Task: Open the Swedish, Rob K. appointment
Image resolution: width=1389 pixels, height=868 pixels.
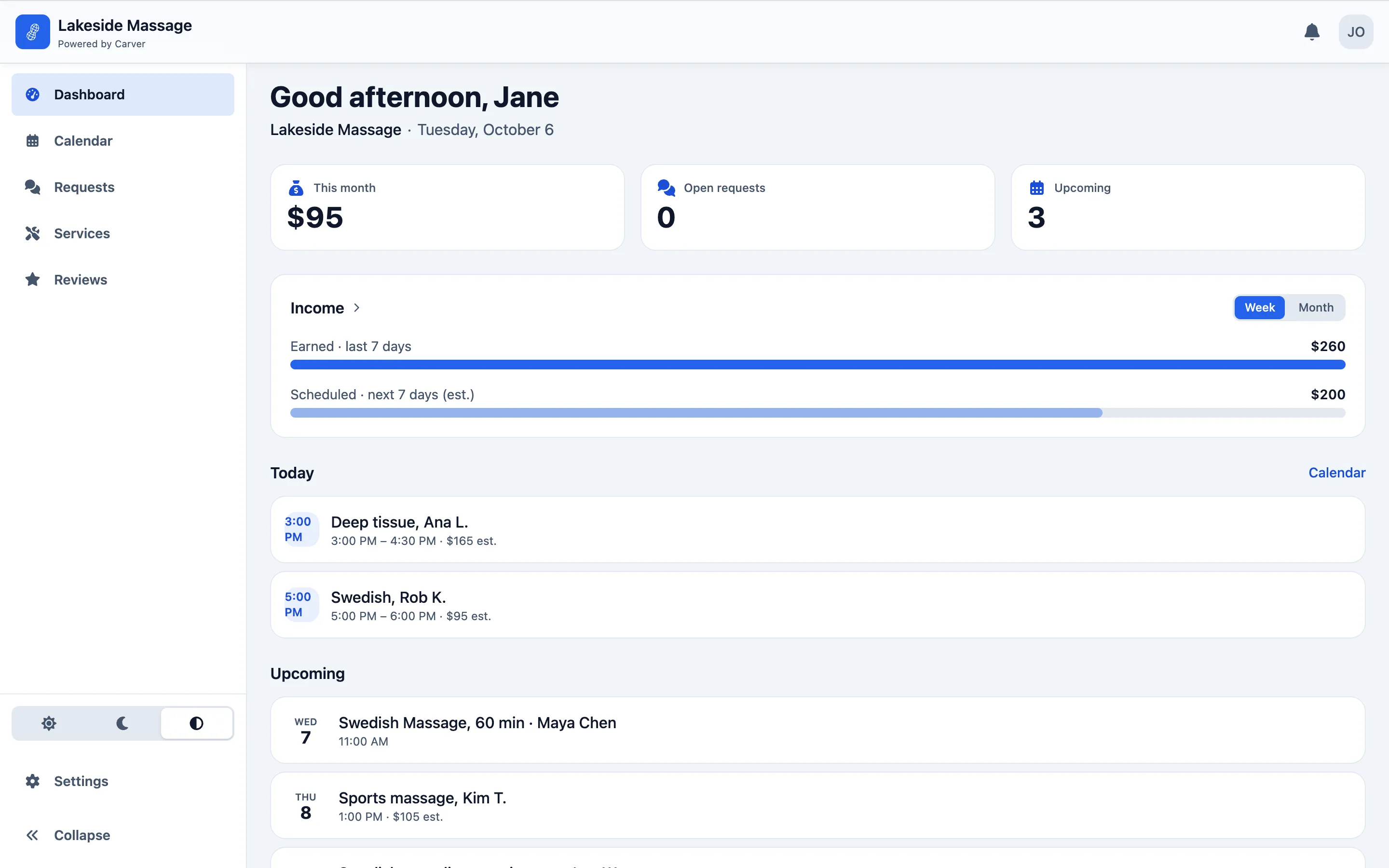Action: coord(817,605)
